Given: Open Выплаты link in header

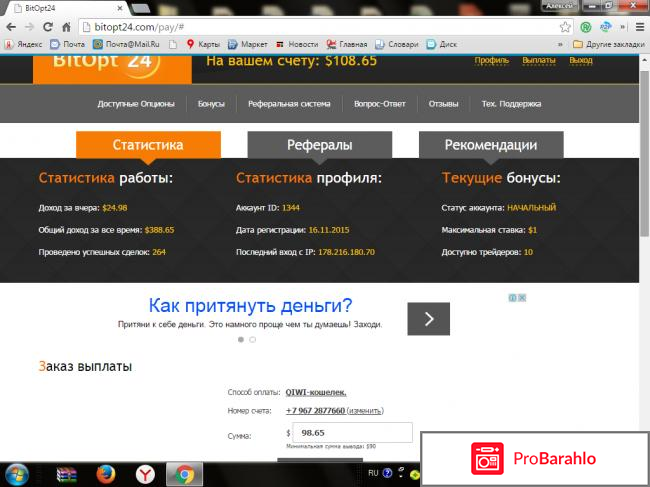Looking at the screenshot, I should (538, 61).
